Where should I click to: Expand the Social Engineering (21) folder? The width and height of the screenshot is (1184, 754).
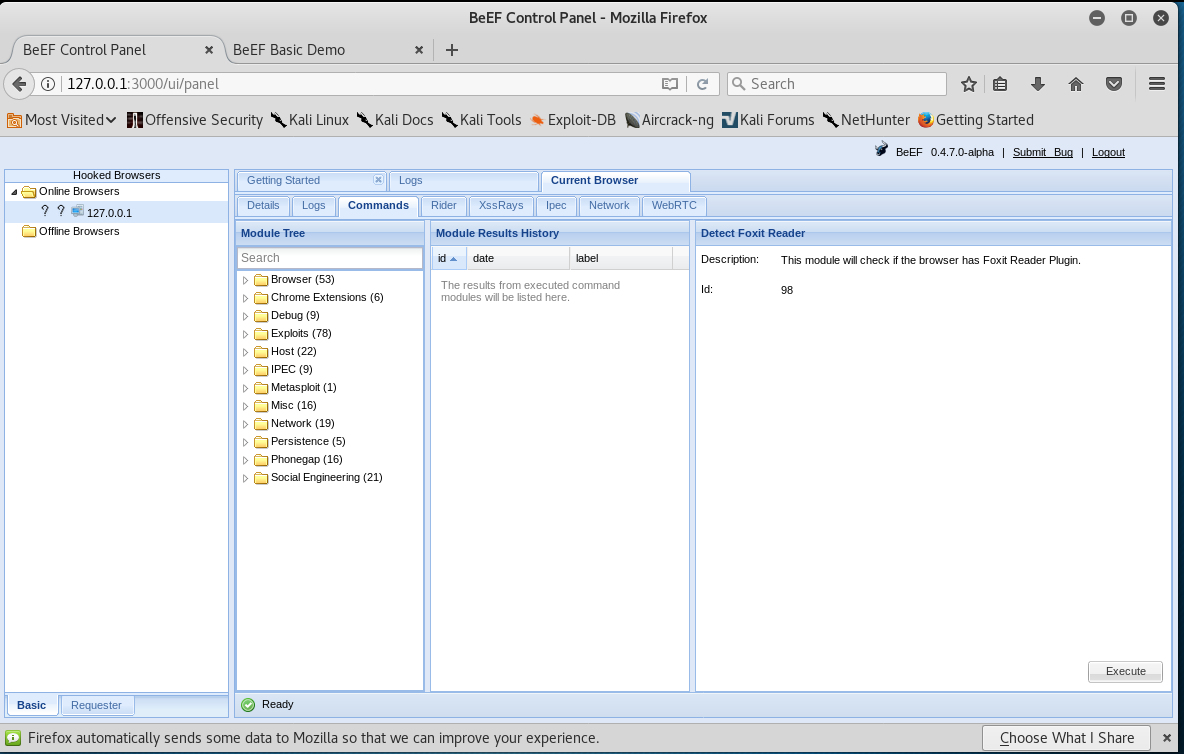pyautogui.click(x=245, y=478)
